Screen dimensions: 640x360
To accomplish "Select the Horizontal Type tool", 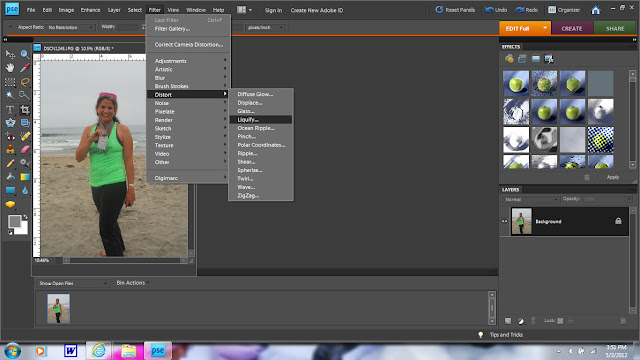I will point(10,109).
